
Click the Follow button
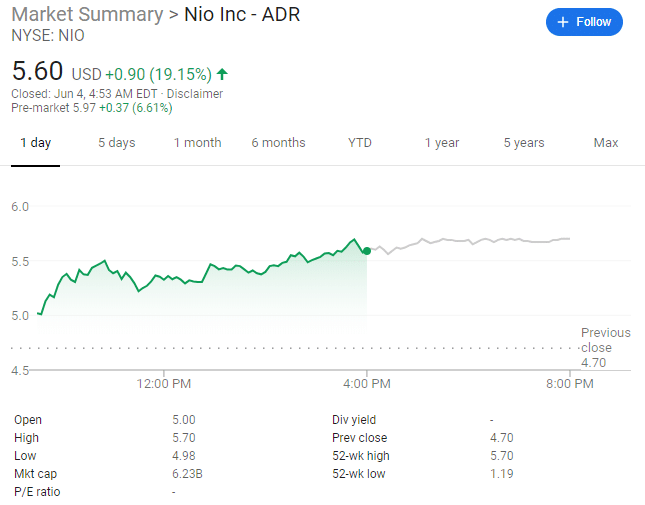click(584, 22)
